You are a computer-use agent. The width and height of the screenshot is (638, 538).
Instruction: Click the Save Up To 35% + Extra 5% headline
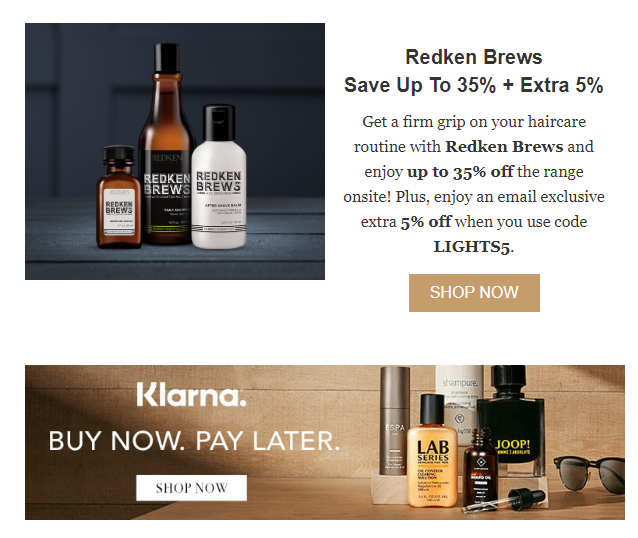point(474,85)
